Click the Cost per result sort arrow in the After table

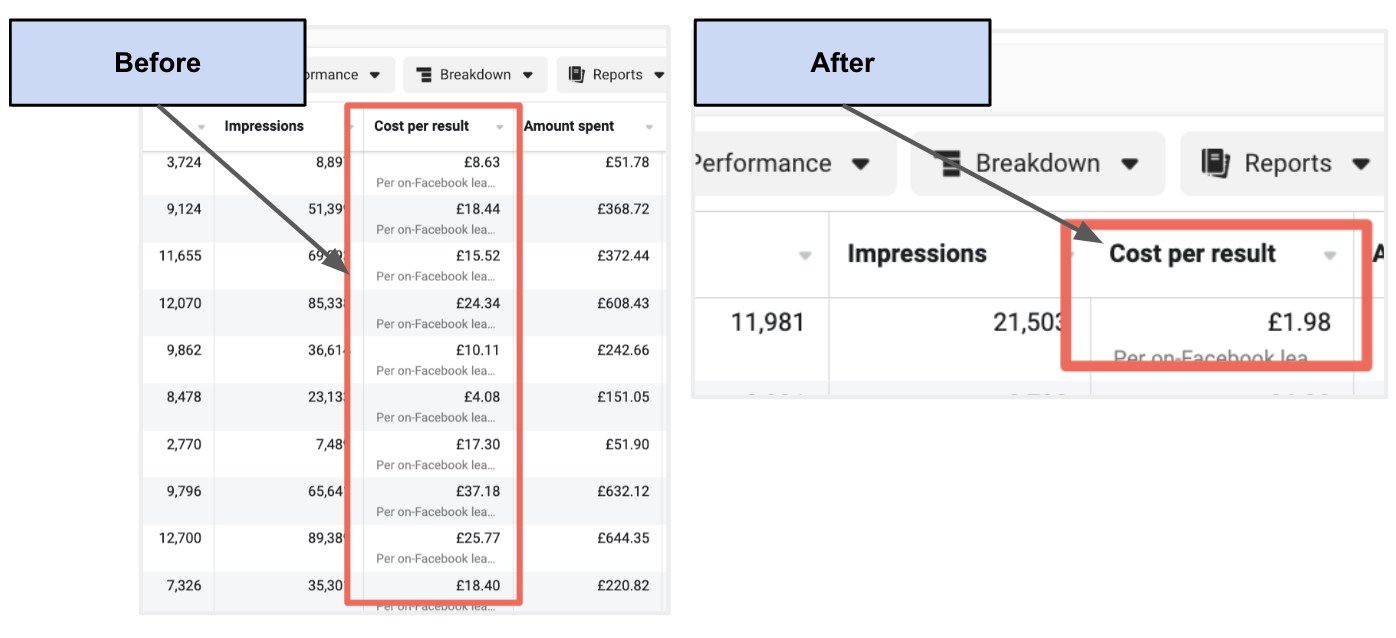pyautogui.click(x=1329, y=256)
